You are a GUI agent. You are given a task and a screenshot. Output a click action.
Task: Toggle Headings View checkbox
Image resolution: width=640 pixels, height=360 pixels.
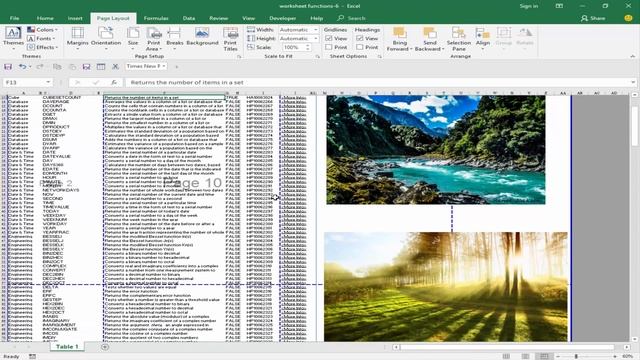[360, 38]
